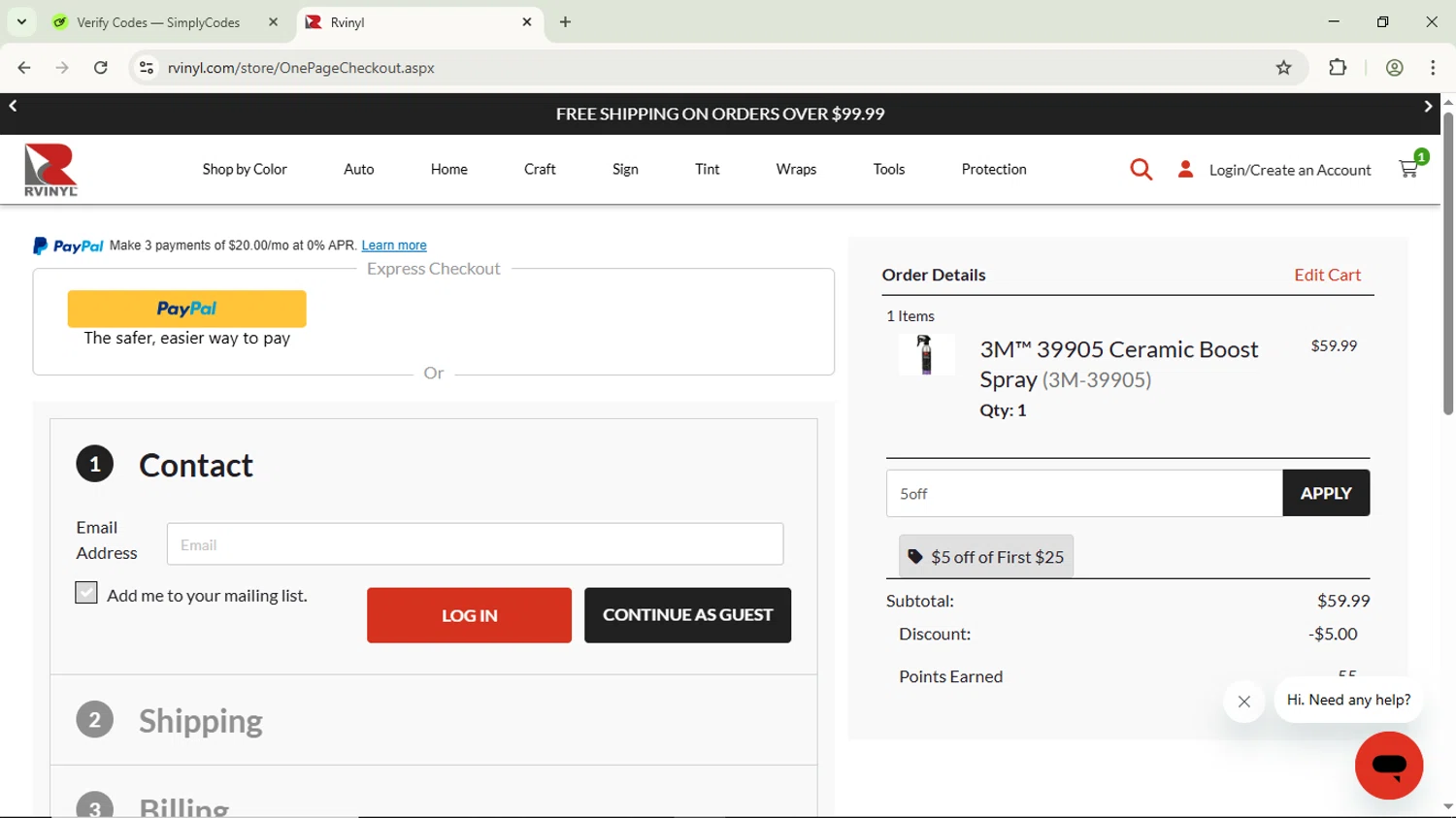Open the Wraps menu
Screen dimensions: 1456x818
796,170
